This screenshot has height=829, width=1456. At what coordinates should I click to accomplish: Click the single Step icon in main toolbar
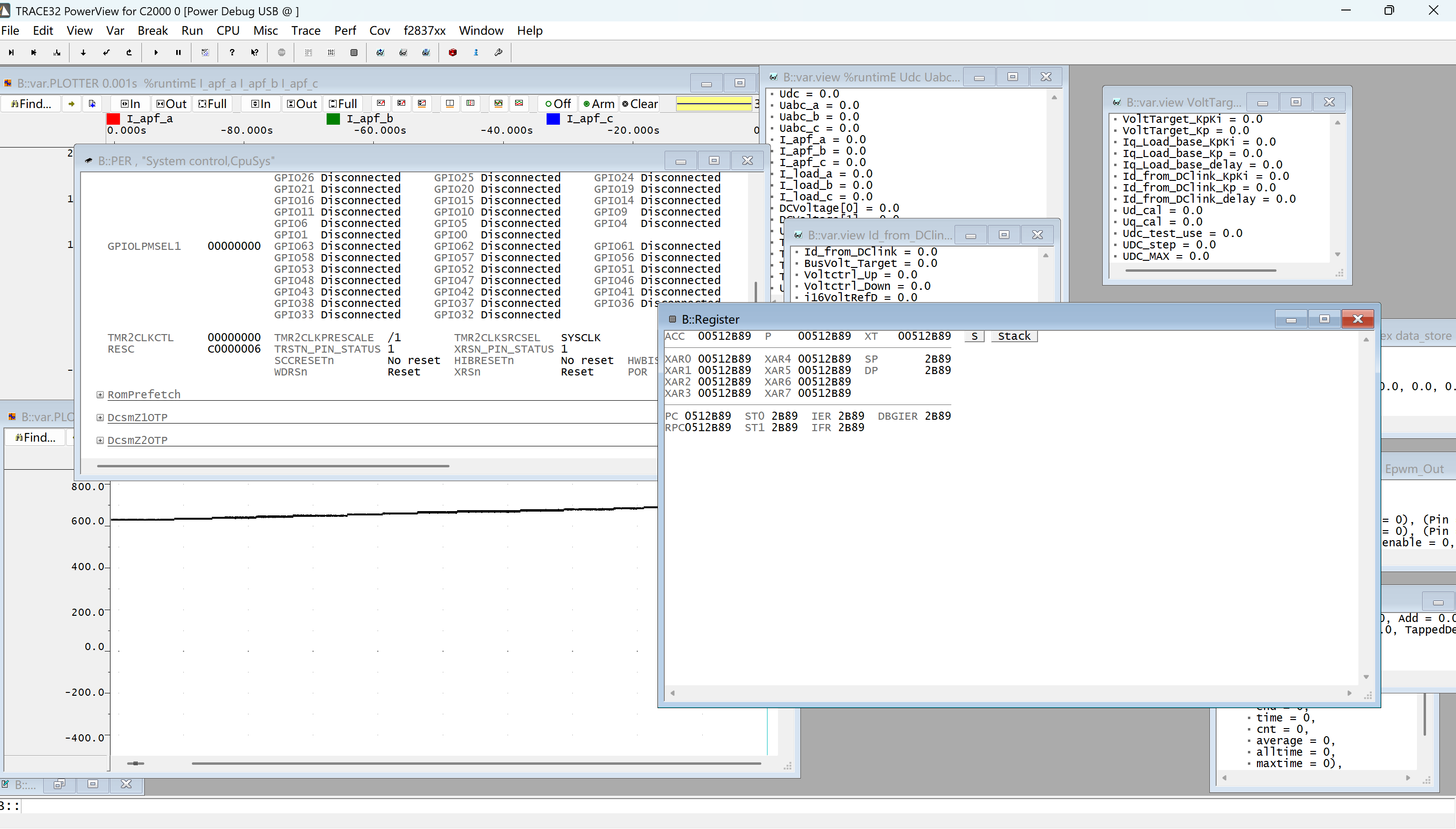pos(11,52)
